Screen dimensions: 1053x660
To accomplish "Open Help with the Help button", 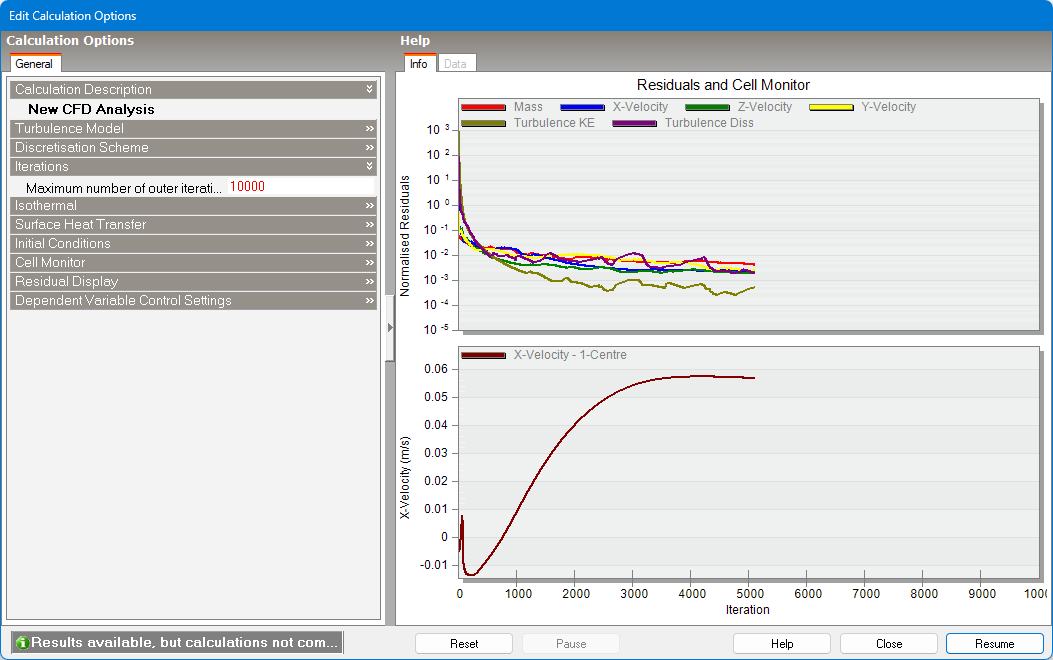I will pos(781,644).
